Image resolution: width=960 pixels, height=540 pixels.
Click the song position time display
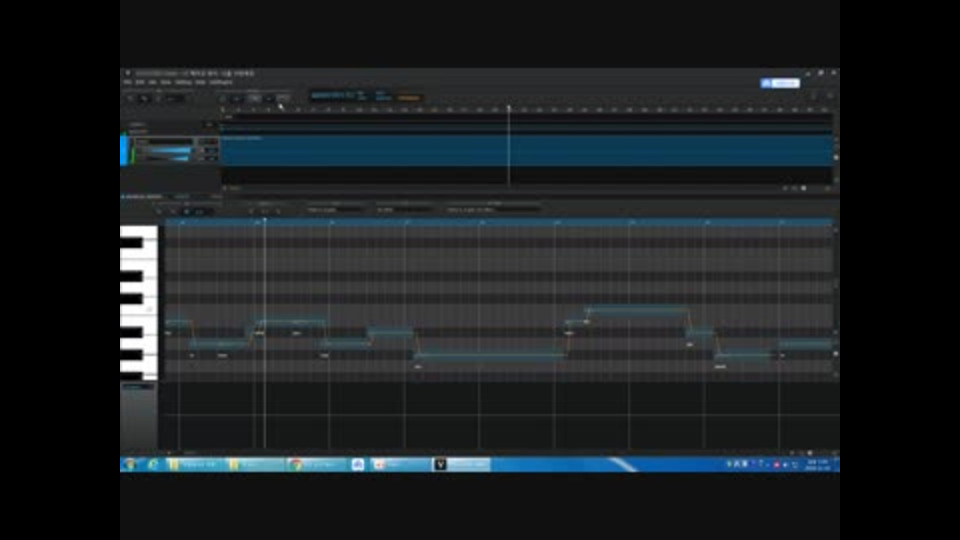[x=333, y=96]
